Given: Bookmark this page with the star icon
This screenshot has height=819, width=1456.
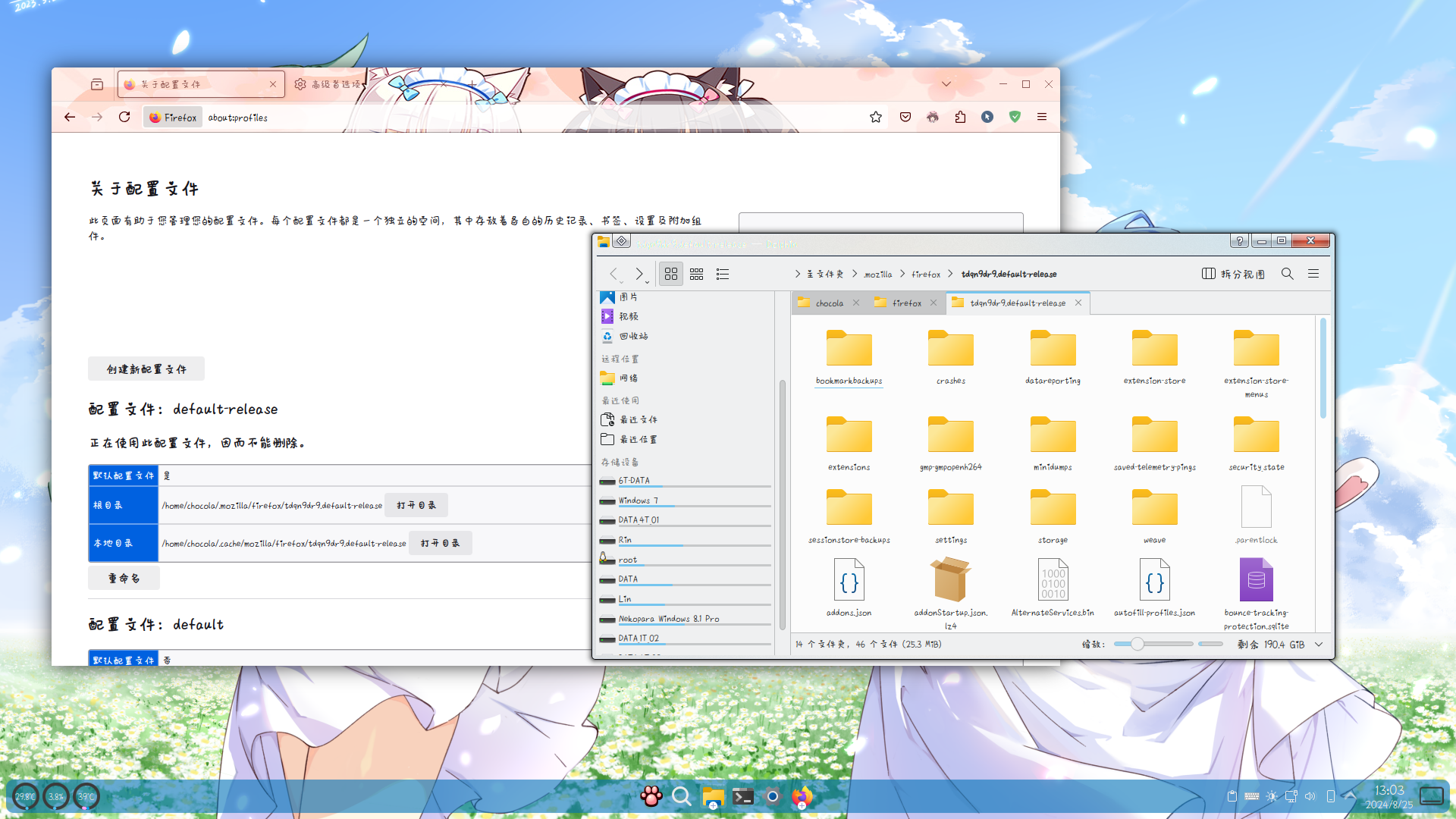Looking at the screenshot, I should click(876, 117).
